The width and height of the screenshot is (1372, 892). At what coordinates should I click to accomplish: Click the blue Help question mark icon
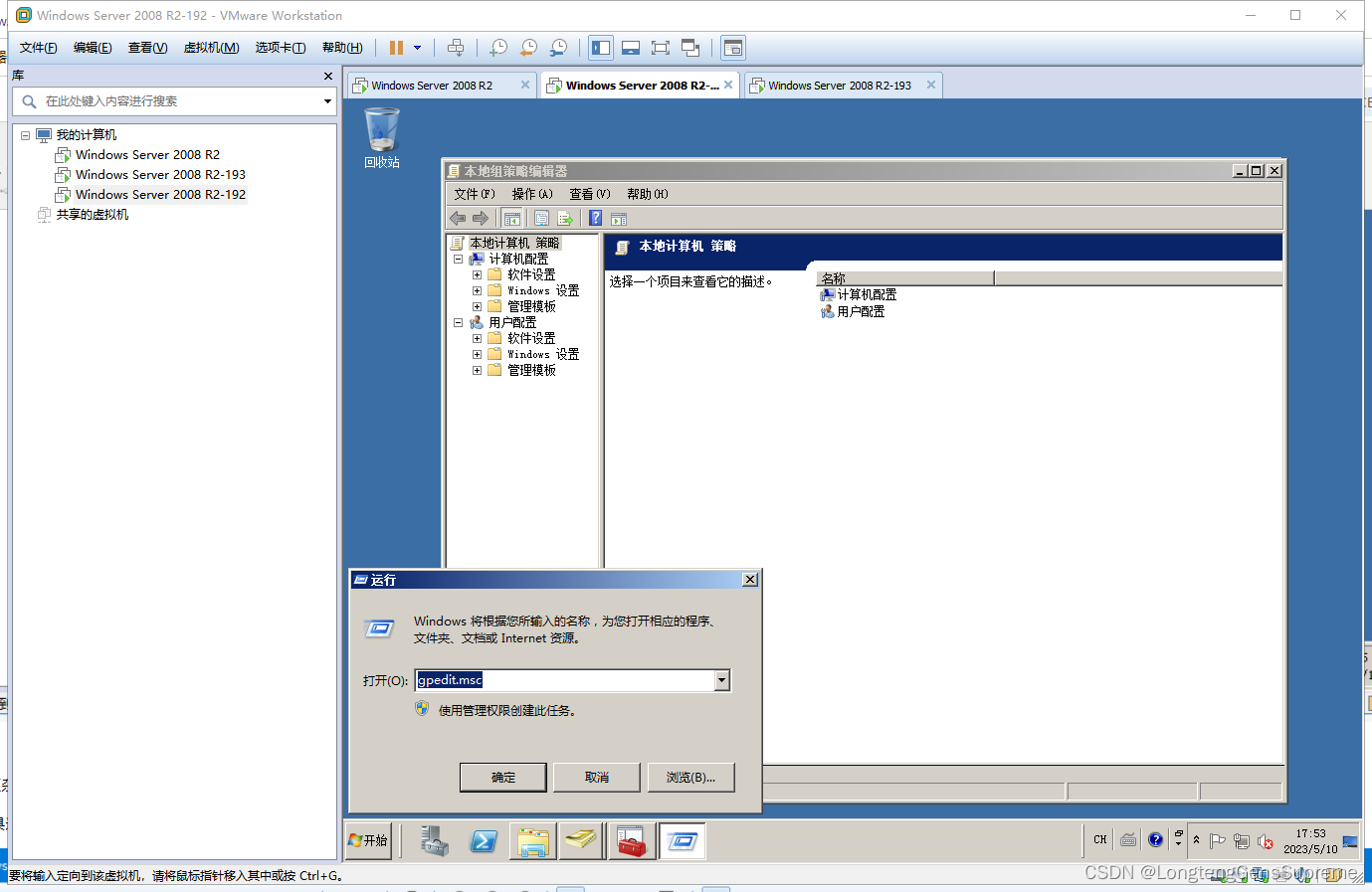(x=595, y=219)
